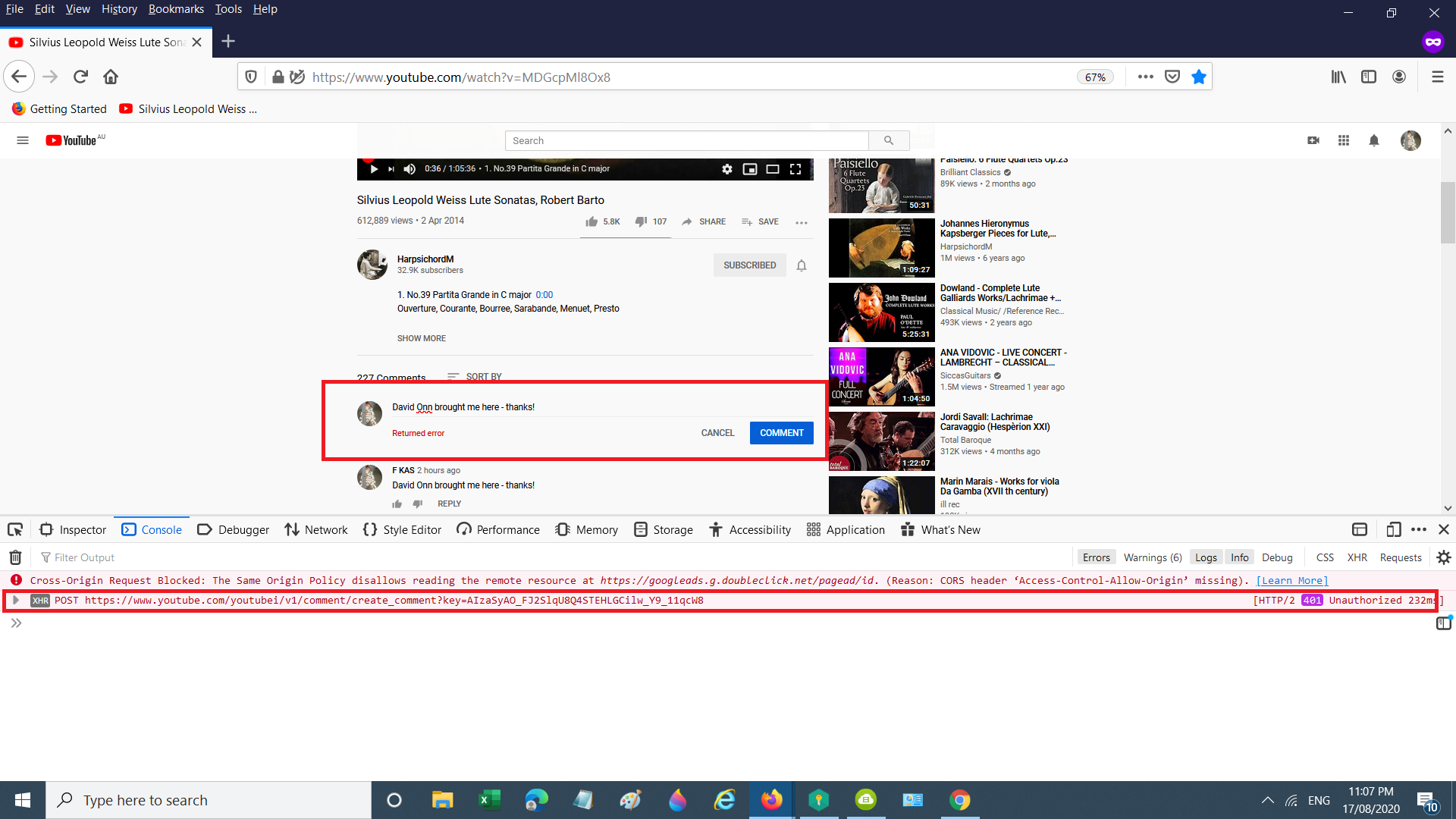Click the 67% zoom level indicator

coord(1095,77)
